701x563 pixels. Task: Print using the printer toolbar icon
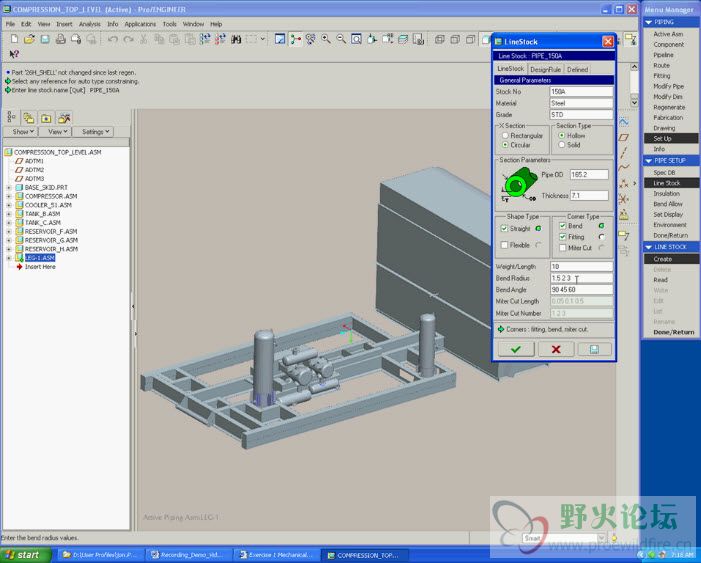(x=60, y=39)
